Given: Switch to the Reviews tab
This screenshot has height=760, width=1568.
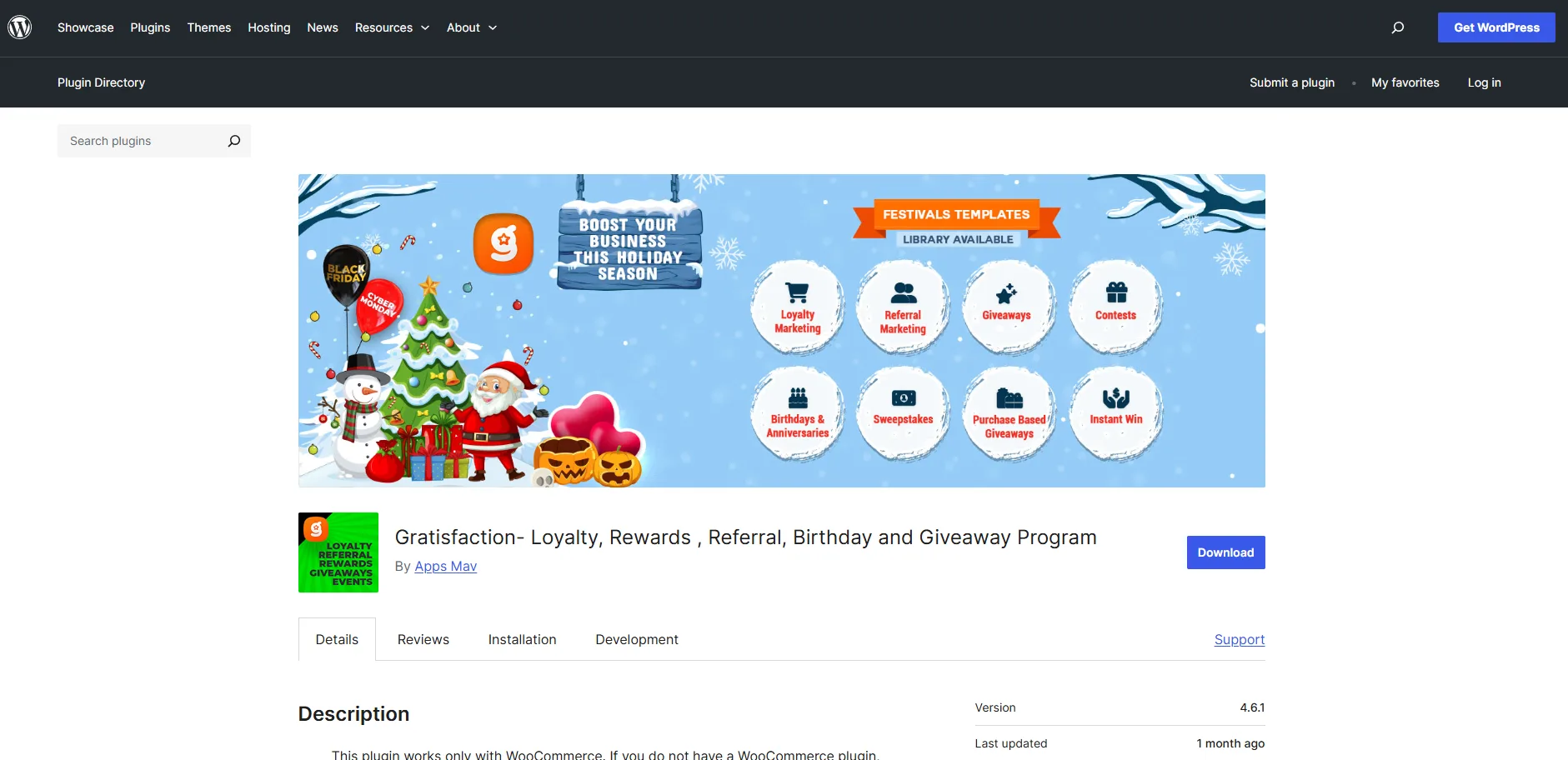Looking at the screenshot, I should [x=423, y=639].
